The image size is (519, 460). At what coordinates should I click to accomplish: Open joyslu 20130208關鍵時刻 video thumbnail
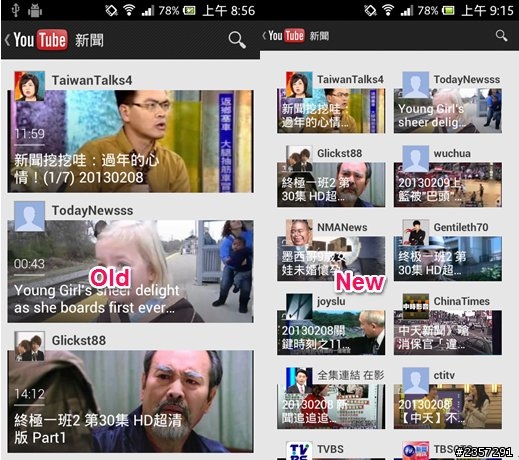tap(331, 333)
